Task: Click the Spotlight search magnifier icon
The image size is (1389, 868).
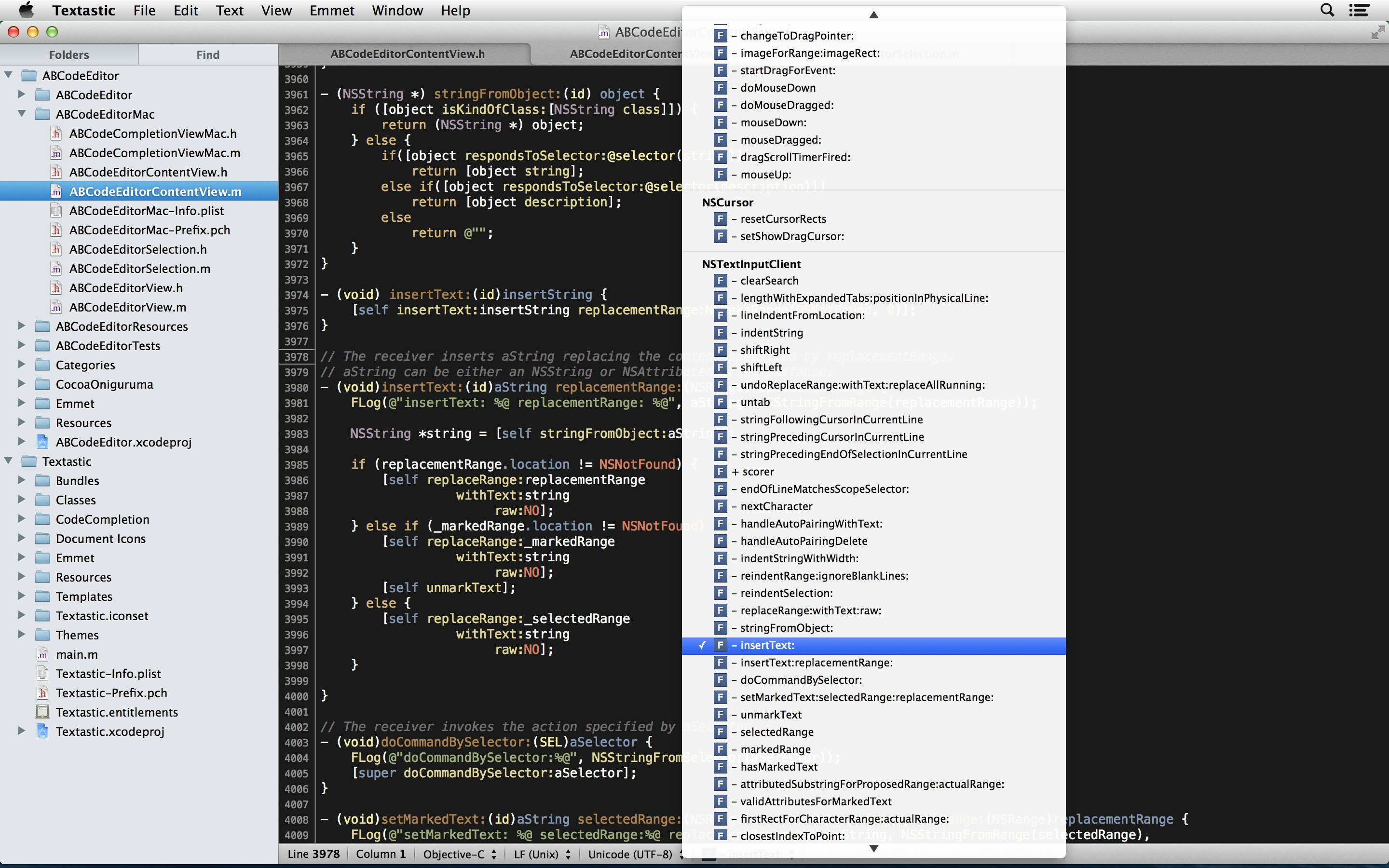Action: (x=1327, y=10)
